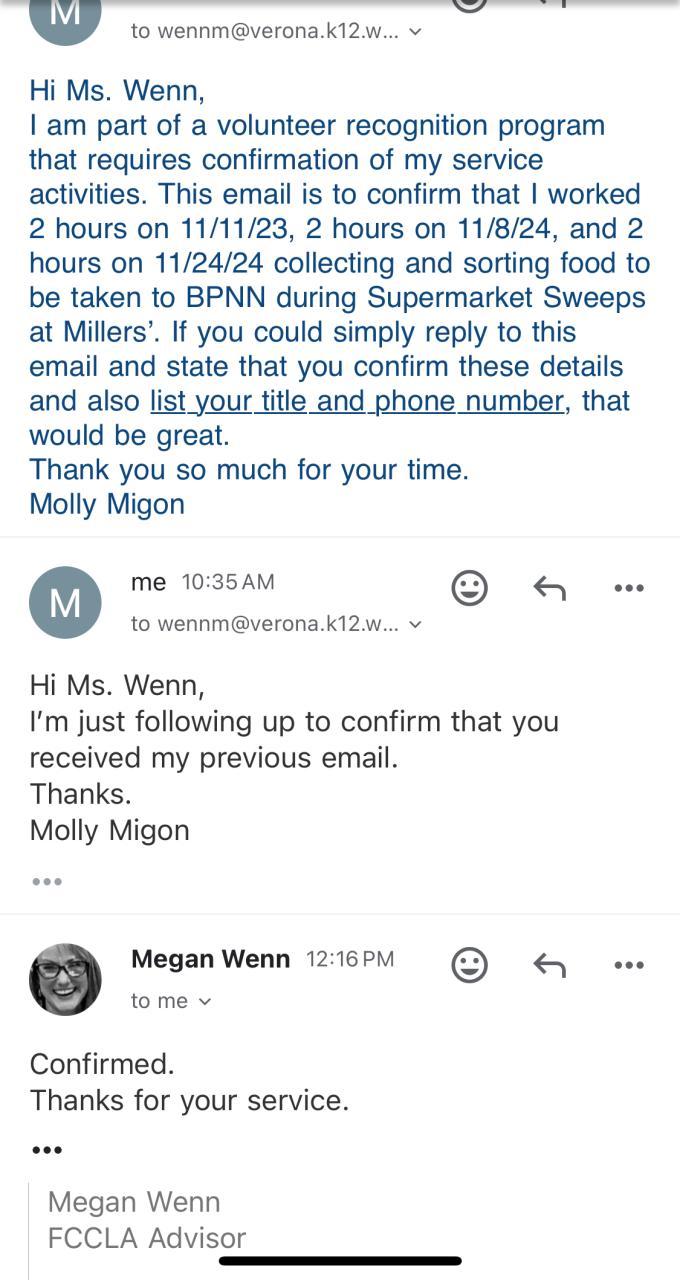
Task: Tap the M avatar beside the 10:35 AM message
Action: [x=65, y=602]
